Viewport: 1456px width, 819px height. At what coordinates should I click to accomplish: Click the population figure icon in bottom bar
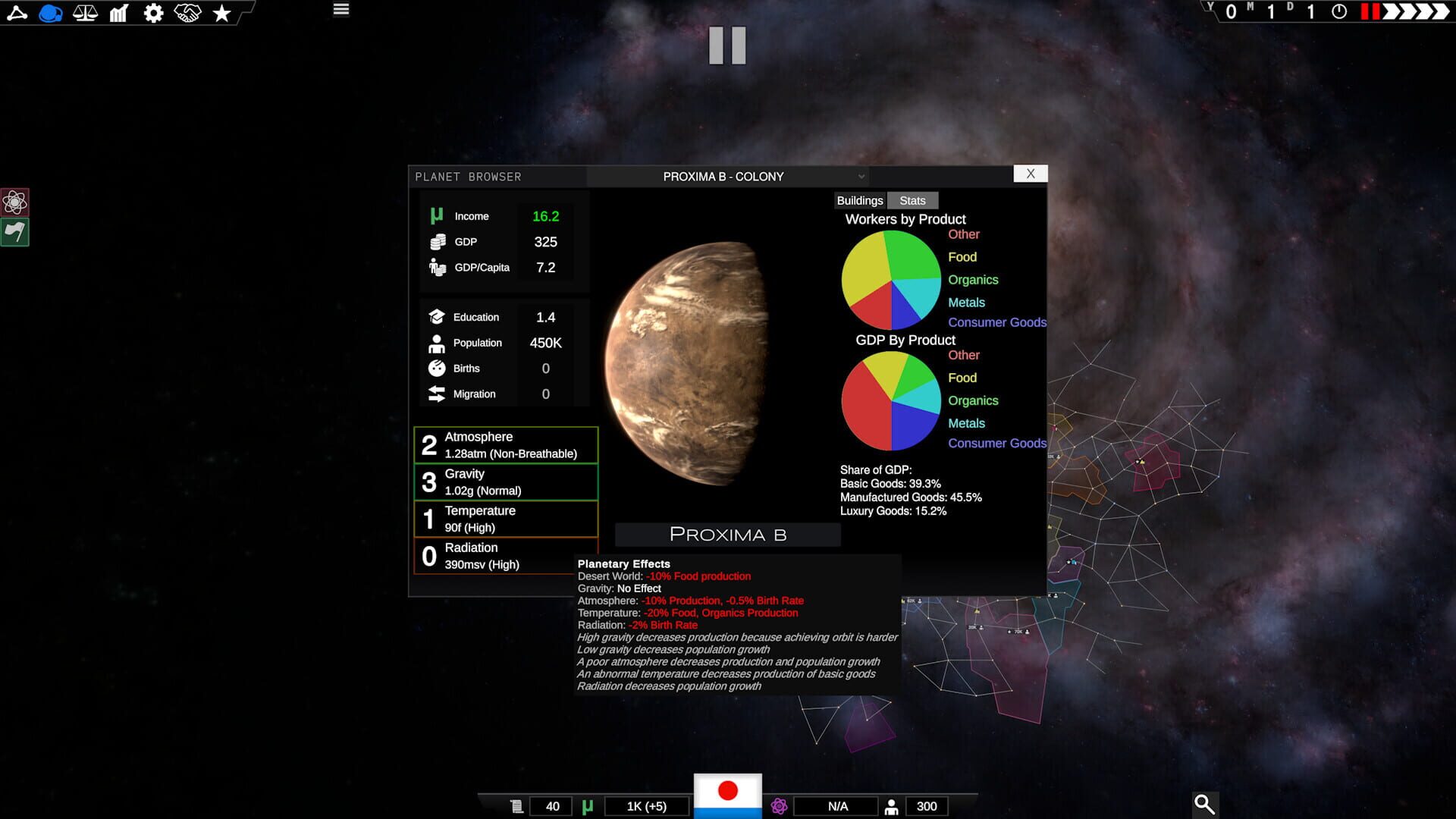point(891,806)
